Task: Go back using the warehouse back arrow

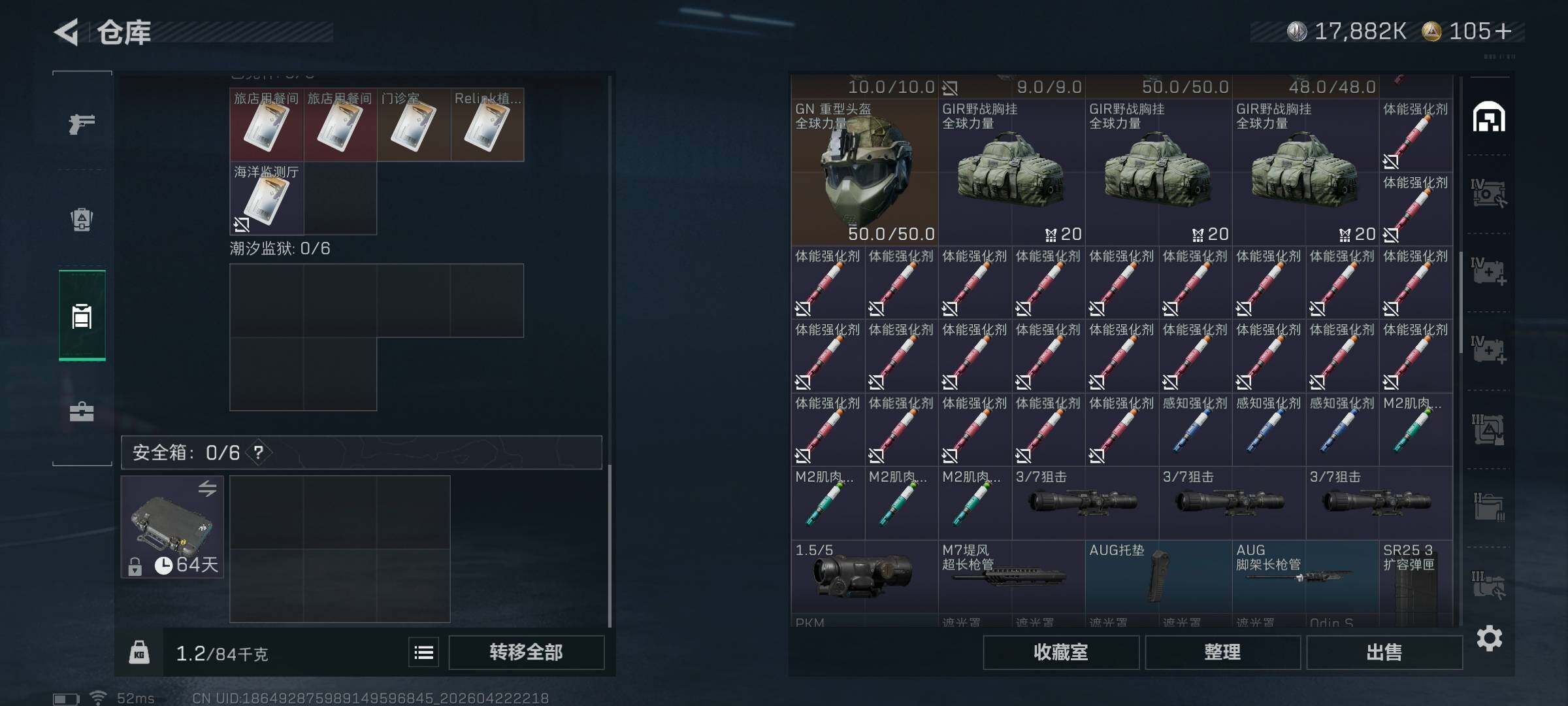Action: click(x=67, y=32)
